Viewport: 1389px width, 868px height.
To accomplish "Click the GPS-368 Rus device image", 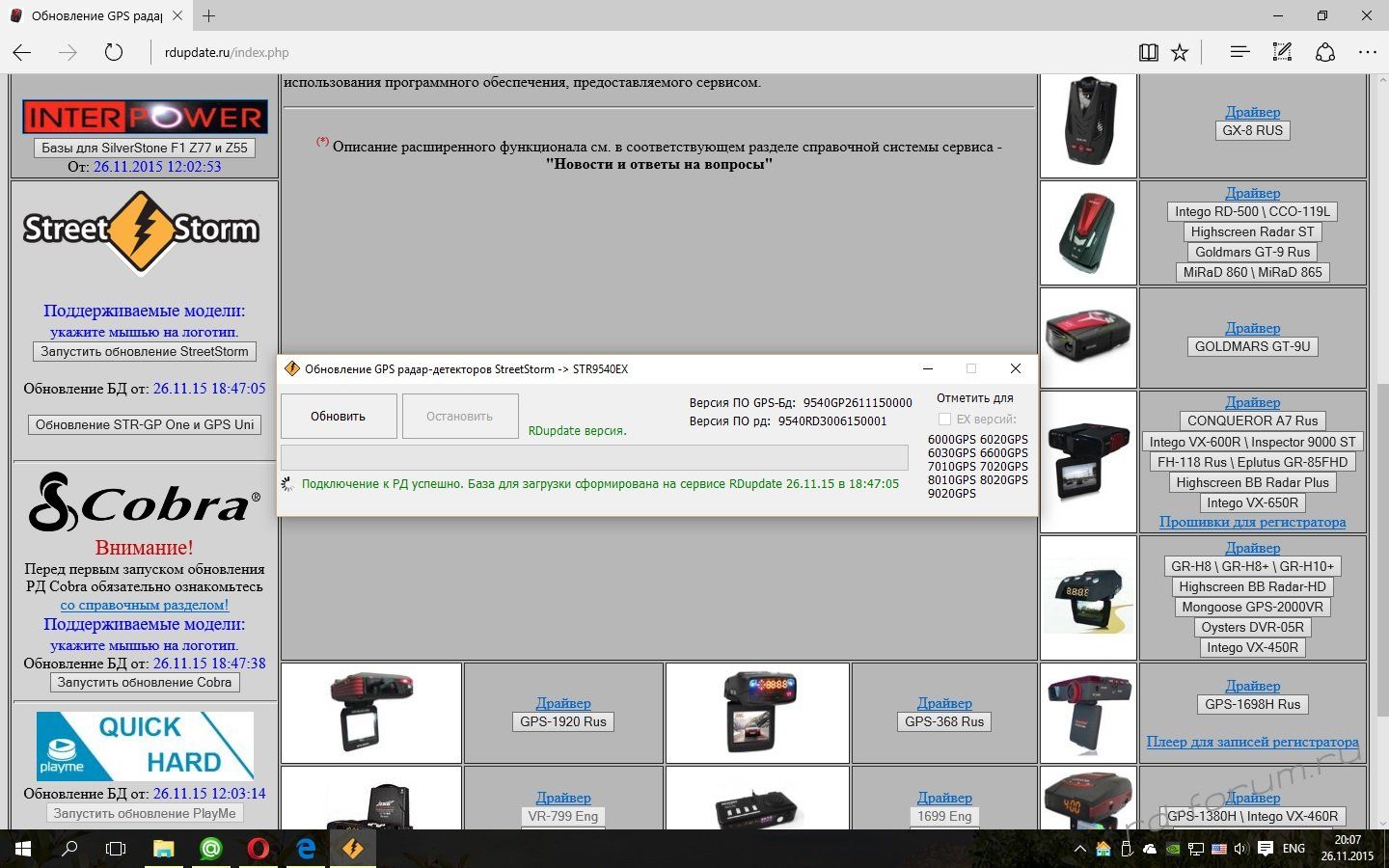I will click(757, 713).
